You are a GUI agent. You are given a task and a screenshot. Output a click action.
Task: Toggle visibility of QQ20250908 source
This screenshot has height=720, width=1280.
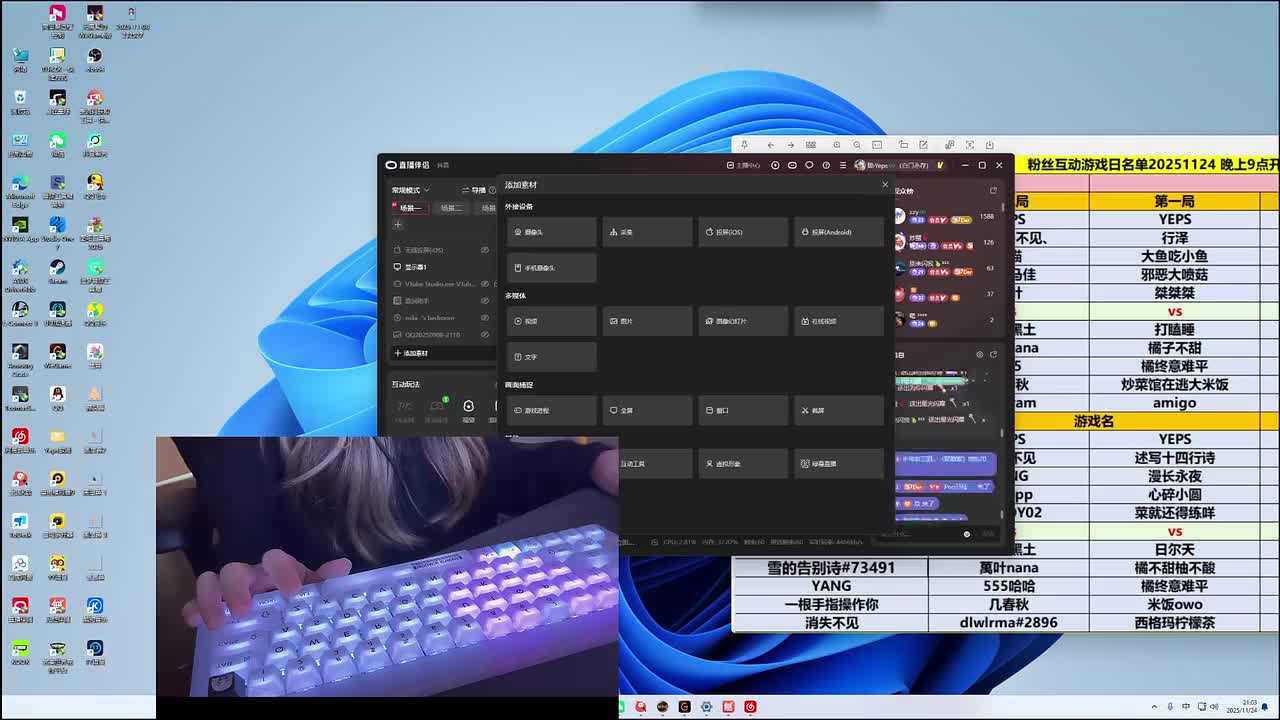pos(485,335)
